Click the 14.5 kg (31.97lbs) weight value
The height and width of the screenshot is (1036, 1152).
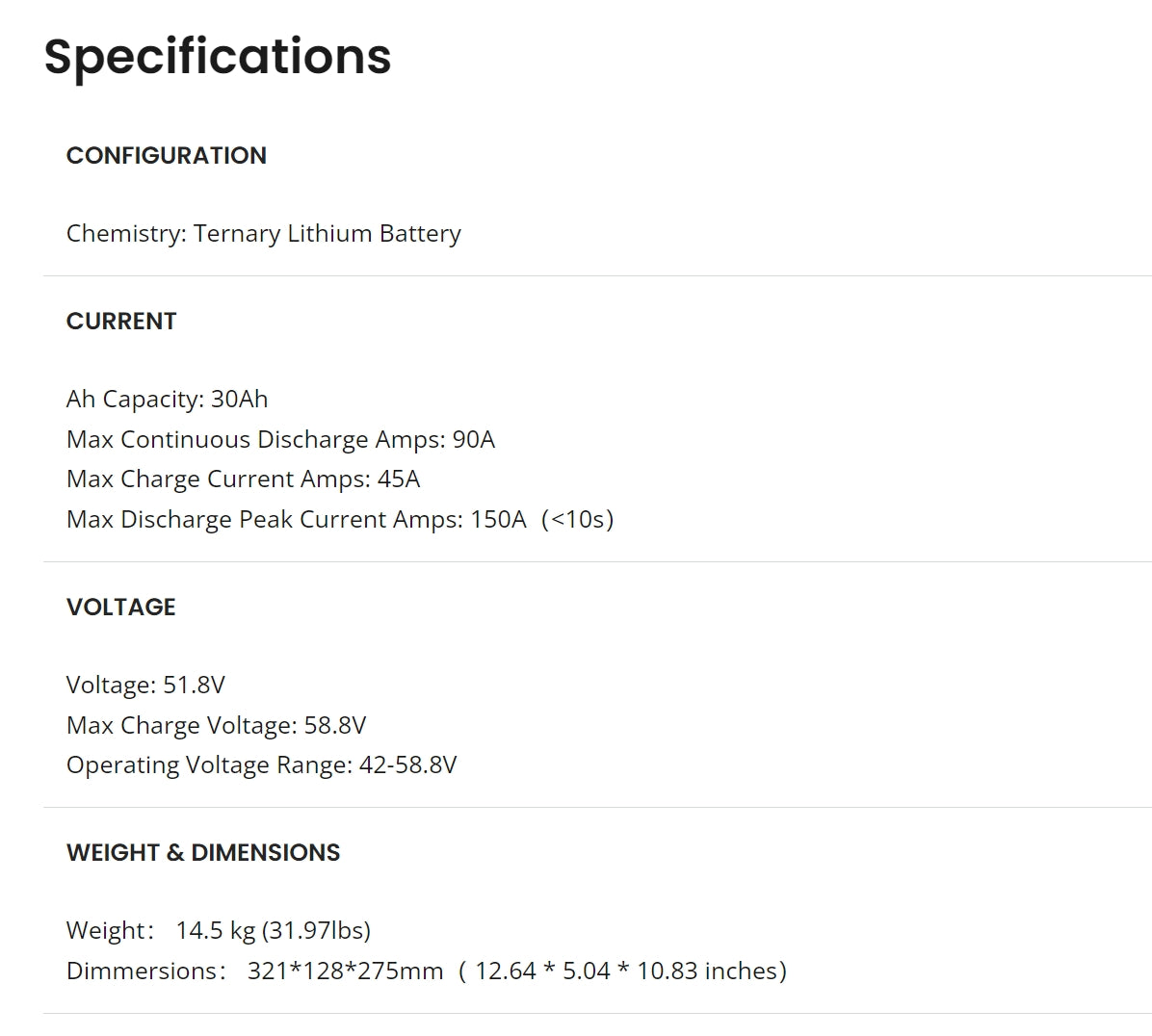[274, 931]
